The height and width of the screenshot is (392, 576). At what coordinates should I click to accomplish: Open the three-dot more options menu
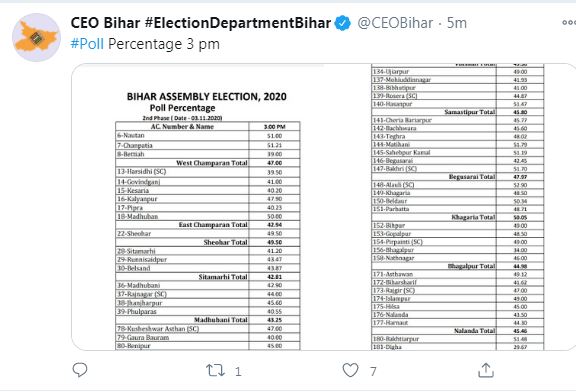[x=569, y=23]
